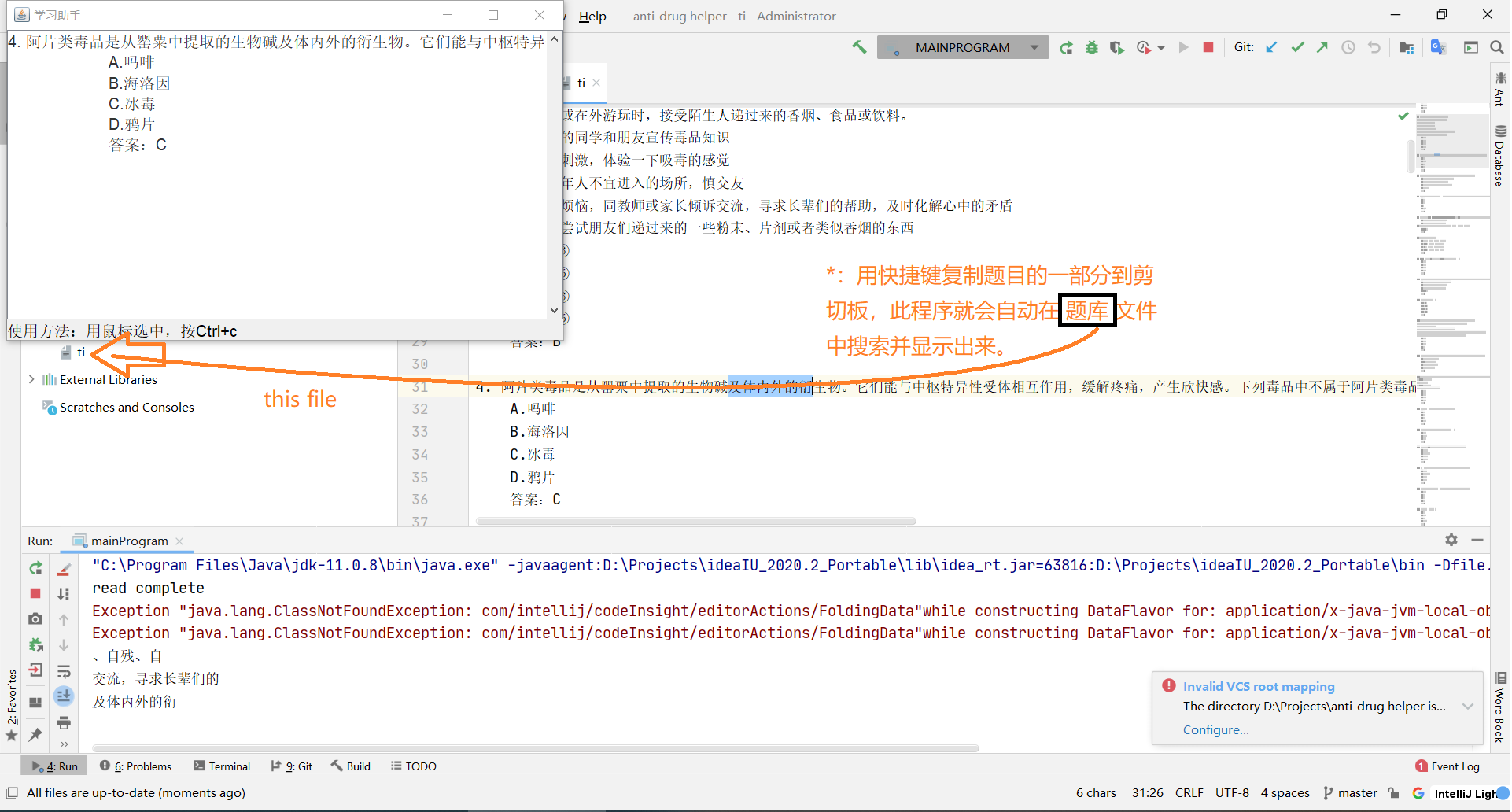Click Git Rollback undo icon
Screen dimensions: 1512x812
[1374, 47]
